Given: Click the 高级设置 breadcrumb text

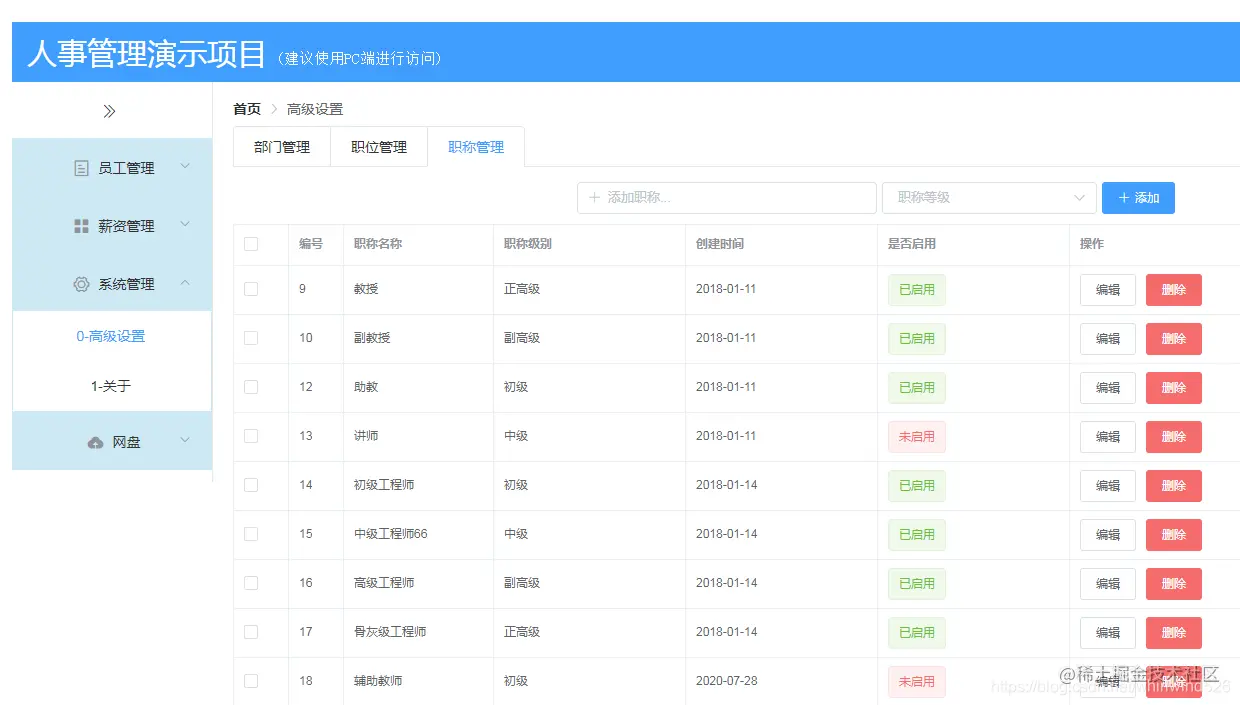Looking at the screenshot, I should (x=315, y=109).
